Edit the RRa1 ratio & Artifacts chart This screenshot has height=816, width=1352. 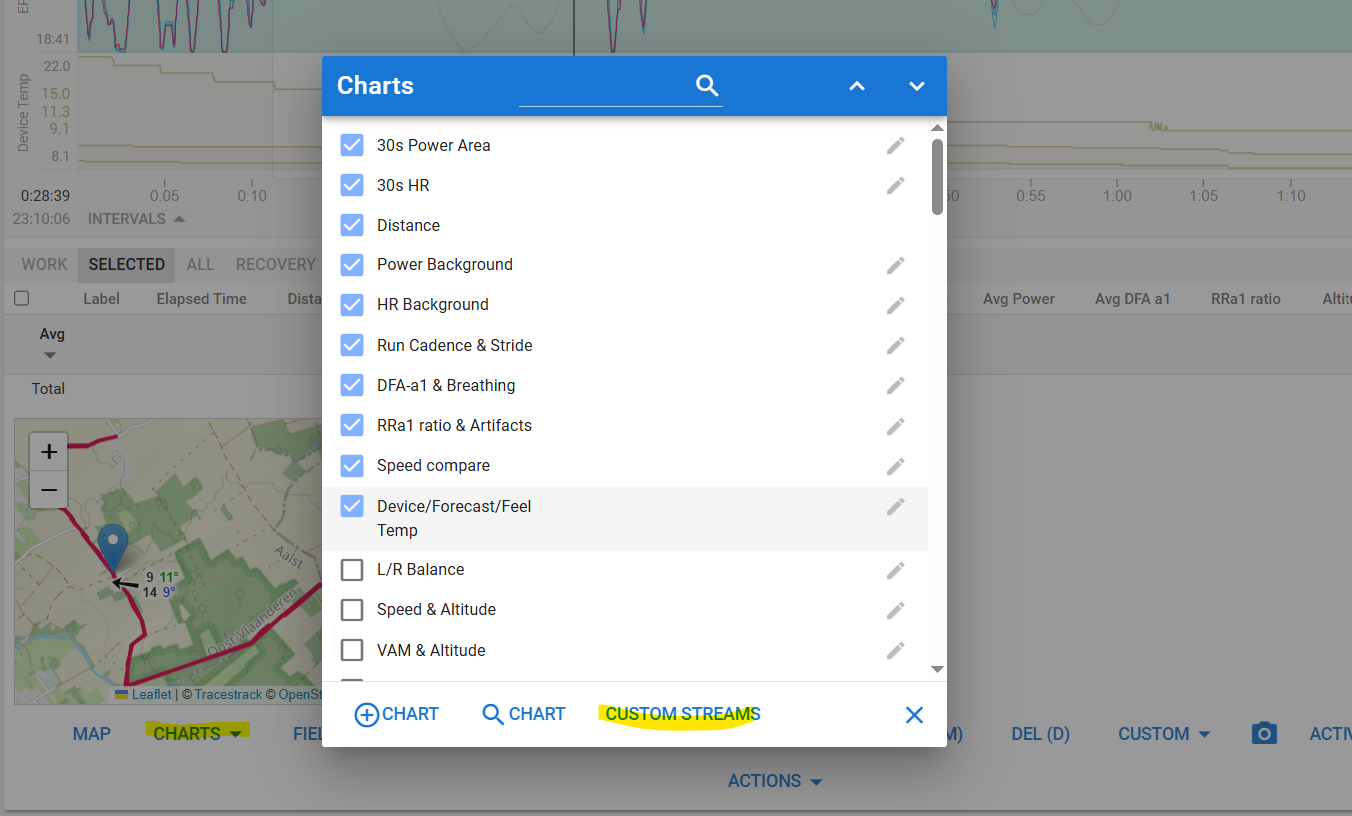point(896,426)
